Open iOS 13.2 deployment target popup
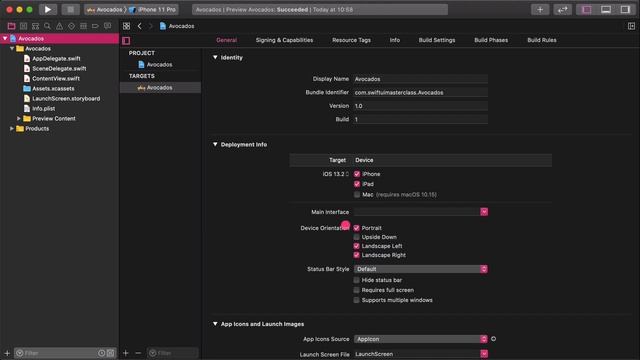 (336, 174)
